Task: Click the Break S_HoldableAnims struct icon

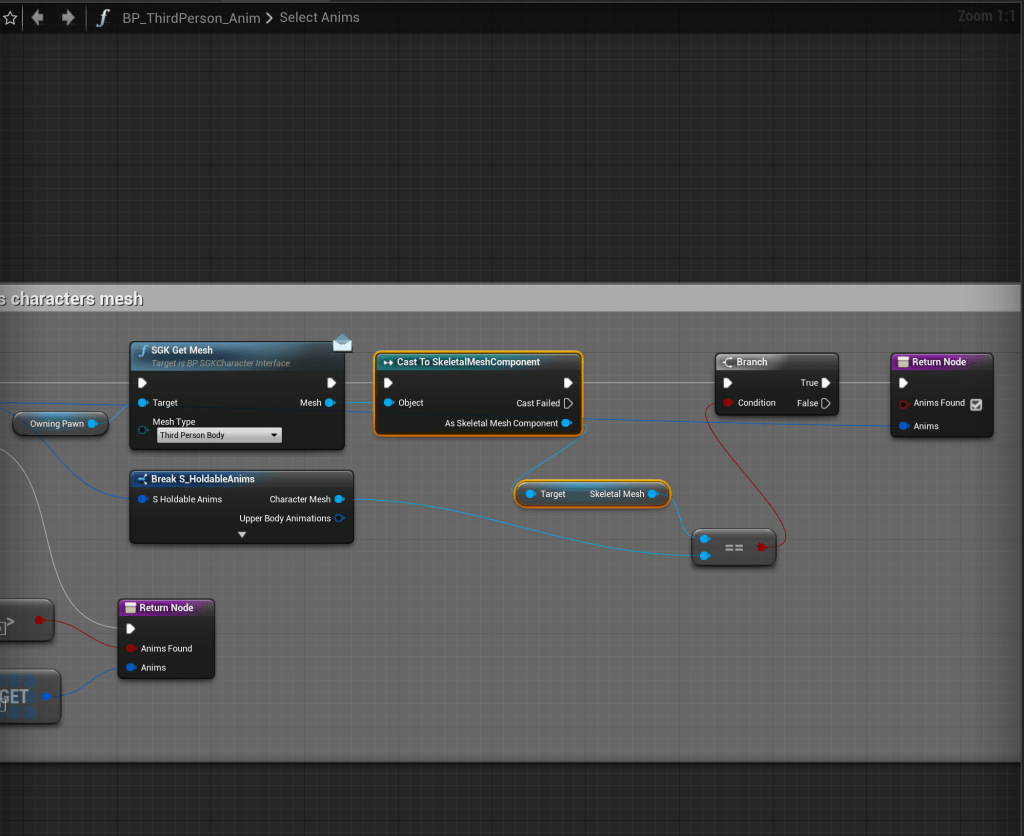Action: click(142, 479)
